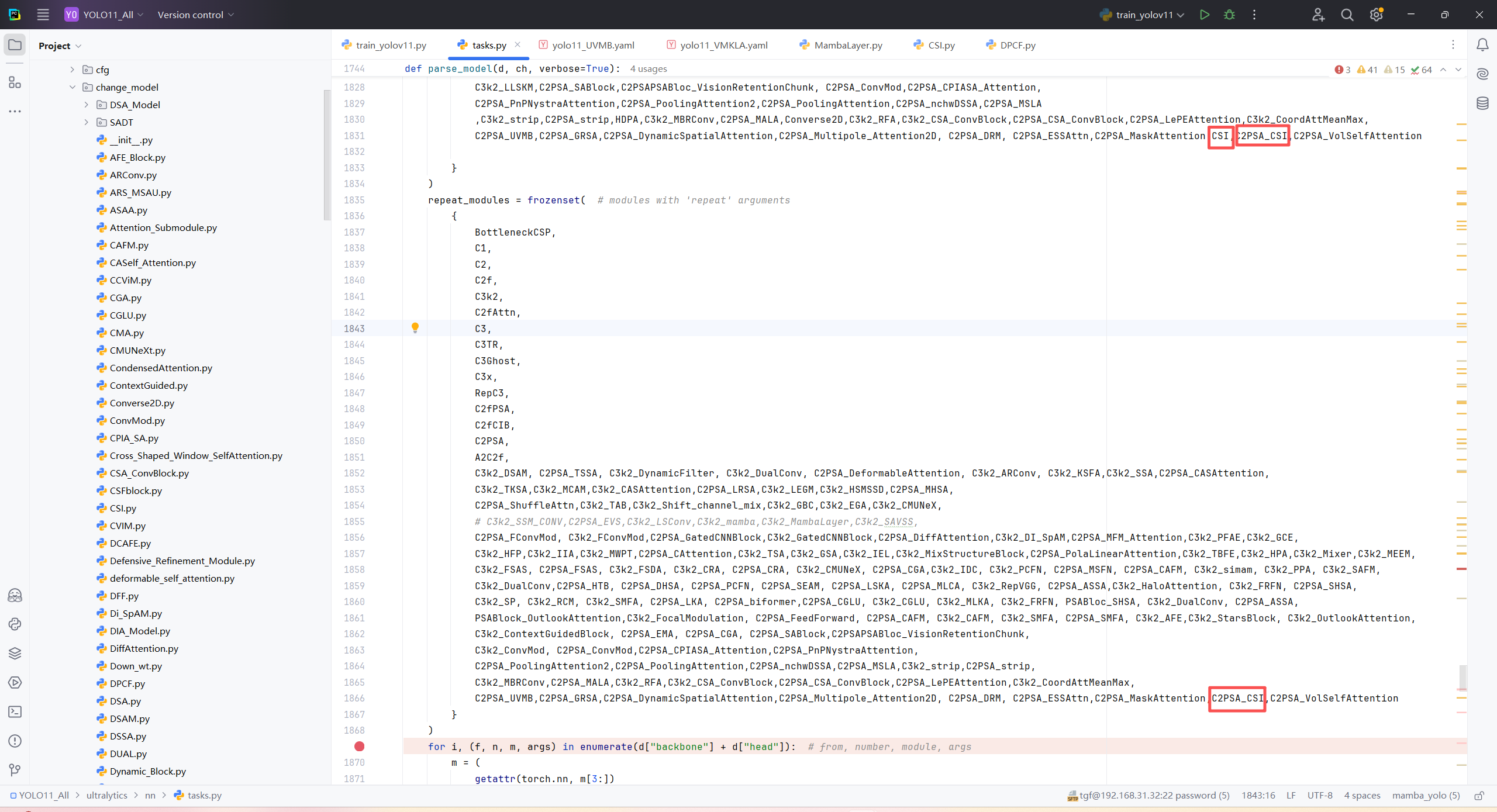Toggle read-only lock in status bar
The image size is (1497, 812).
1479,796
